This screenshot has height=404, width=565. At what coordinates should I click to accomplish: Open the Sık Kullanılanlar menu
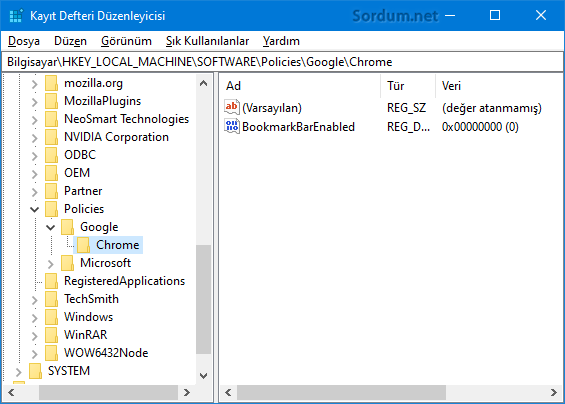(x=207, y=41)
